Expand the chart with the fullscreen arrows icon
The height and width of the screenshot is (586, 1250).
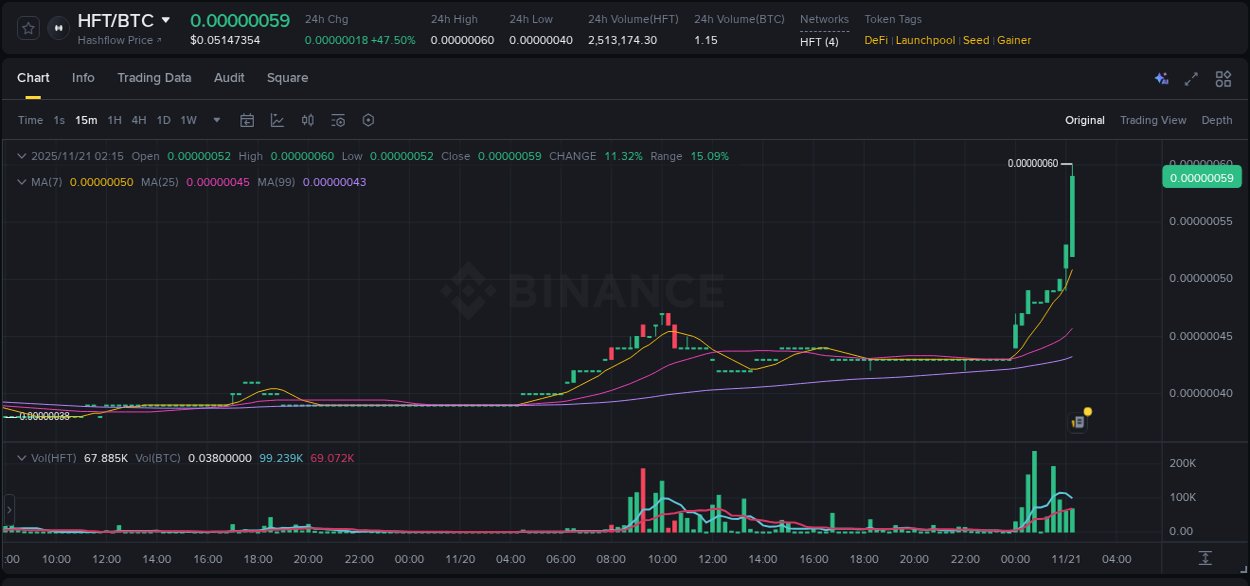pyautogui.click(x=1191, y=78)
